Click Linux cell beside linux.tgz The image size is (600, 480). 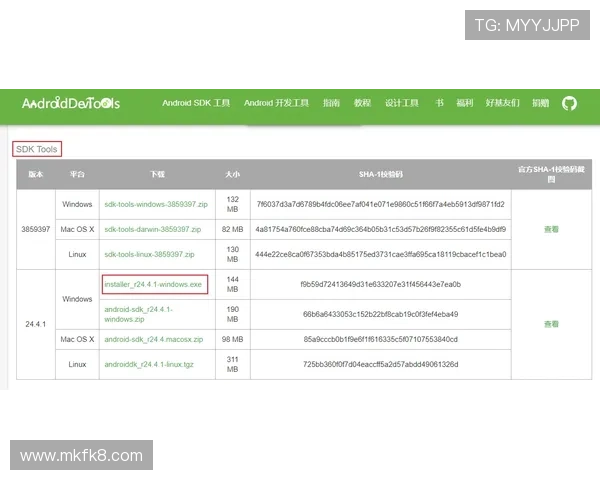pyautogui.click(x=77, y=364)
